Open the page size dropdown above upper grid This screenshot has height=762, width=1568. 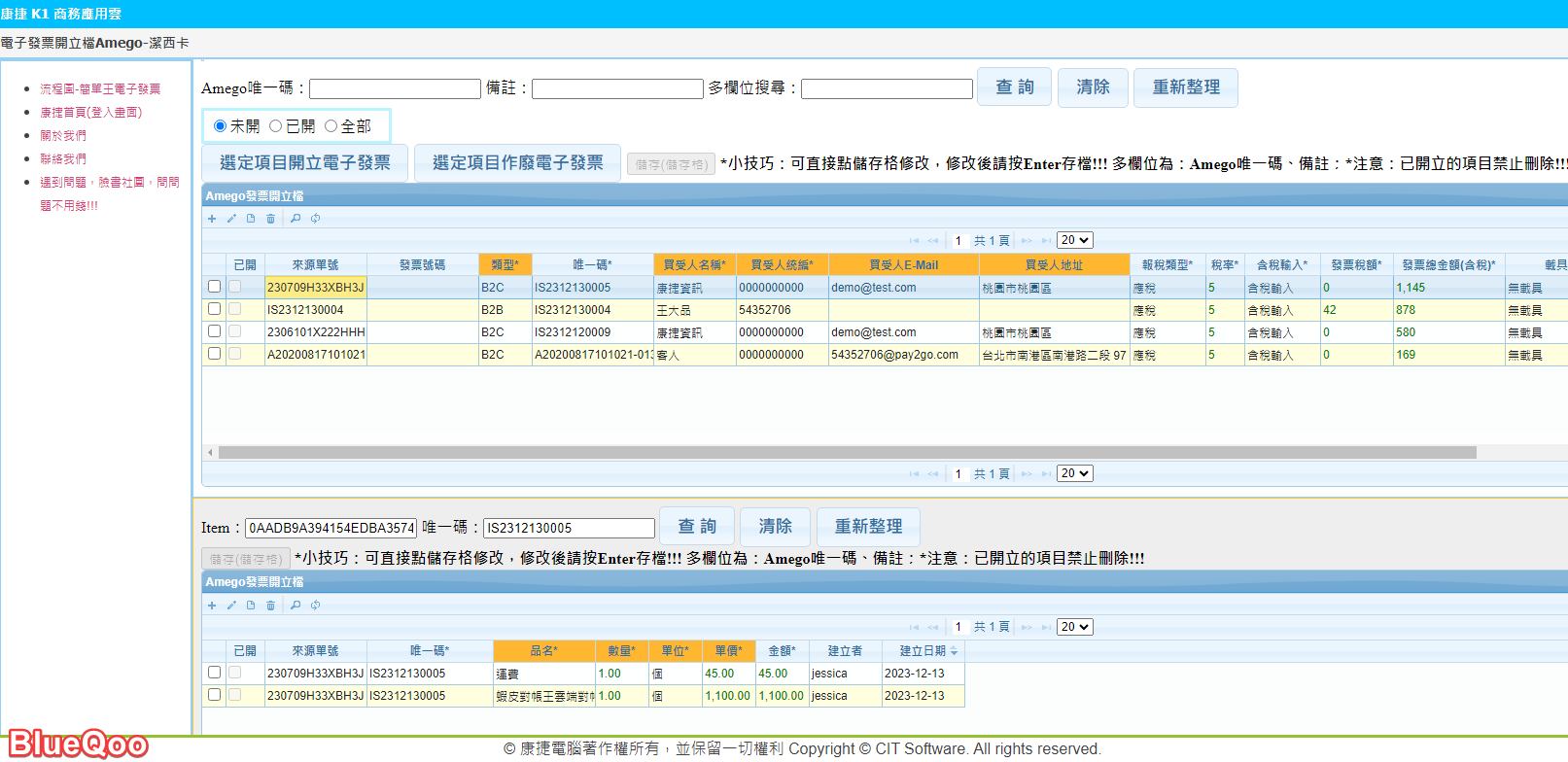pyautogui.click(x=1074, y=240)
